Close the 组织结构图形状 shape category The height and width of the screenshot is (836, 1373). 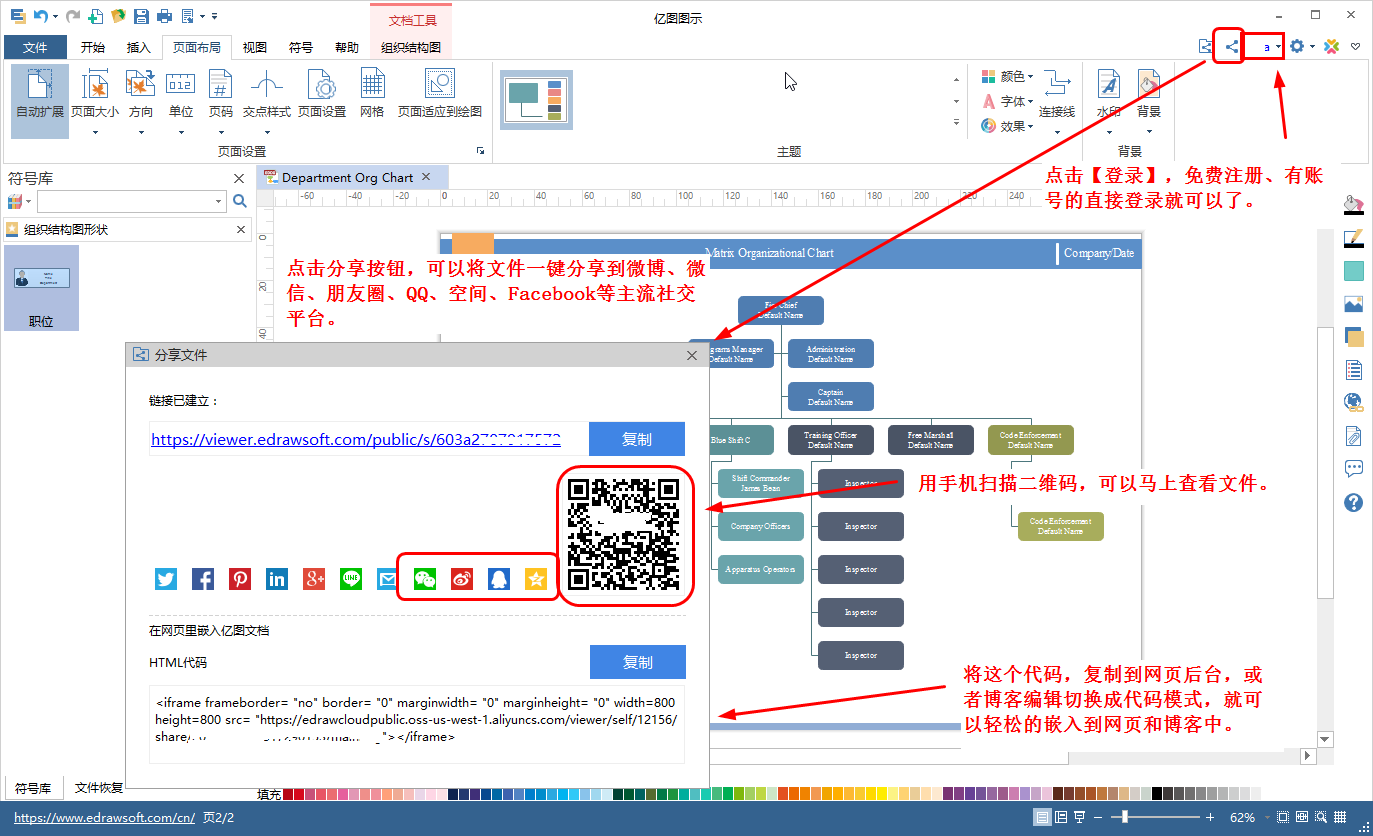point(241,229)
